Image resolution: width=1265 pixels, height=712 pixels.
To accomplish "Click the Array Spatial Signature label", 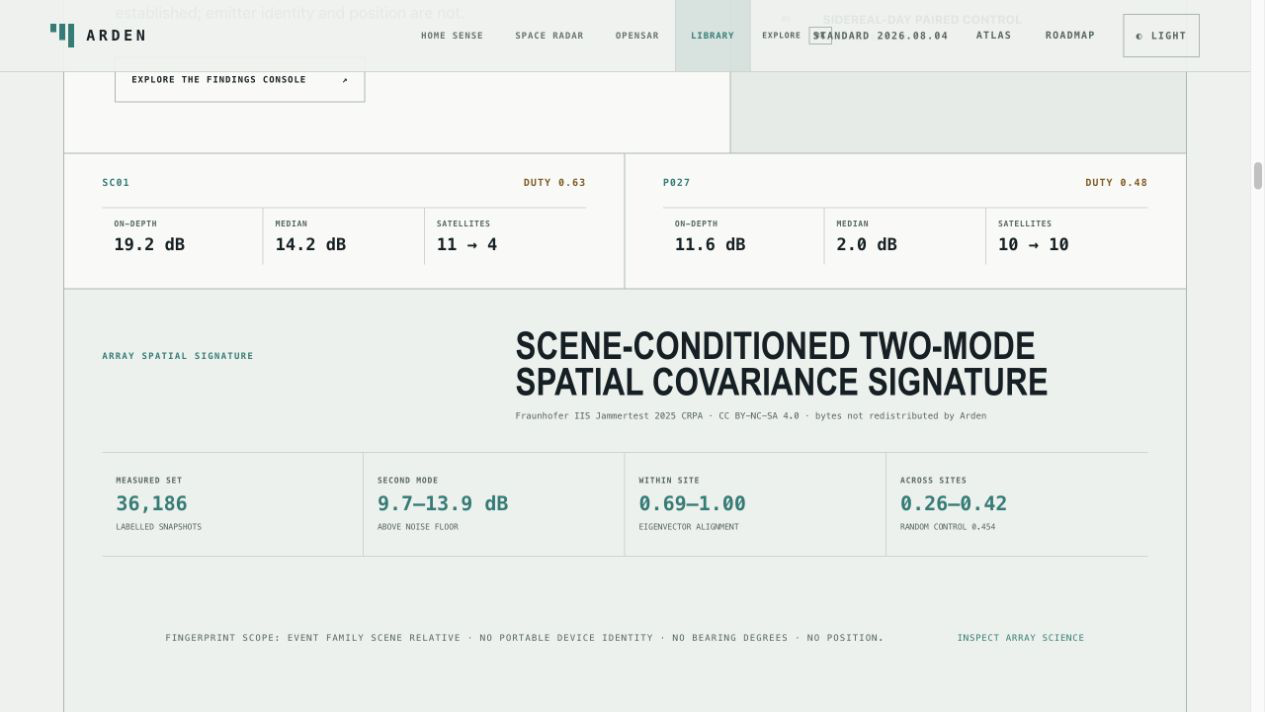I will pyautogui.click(x=178, y=356).
